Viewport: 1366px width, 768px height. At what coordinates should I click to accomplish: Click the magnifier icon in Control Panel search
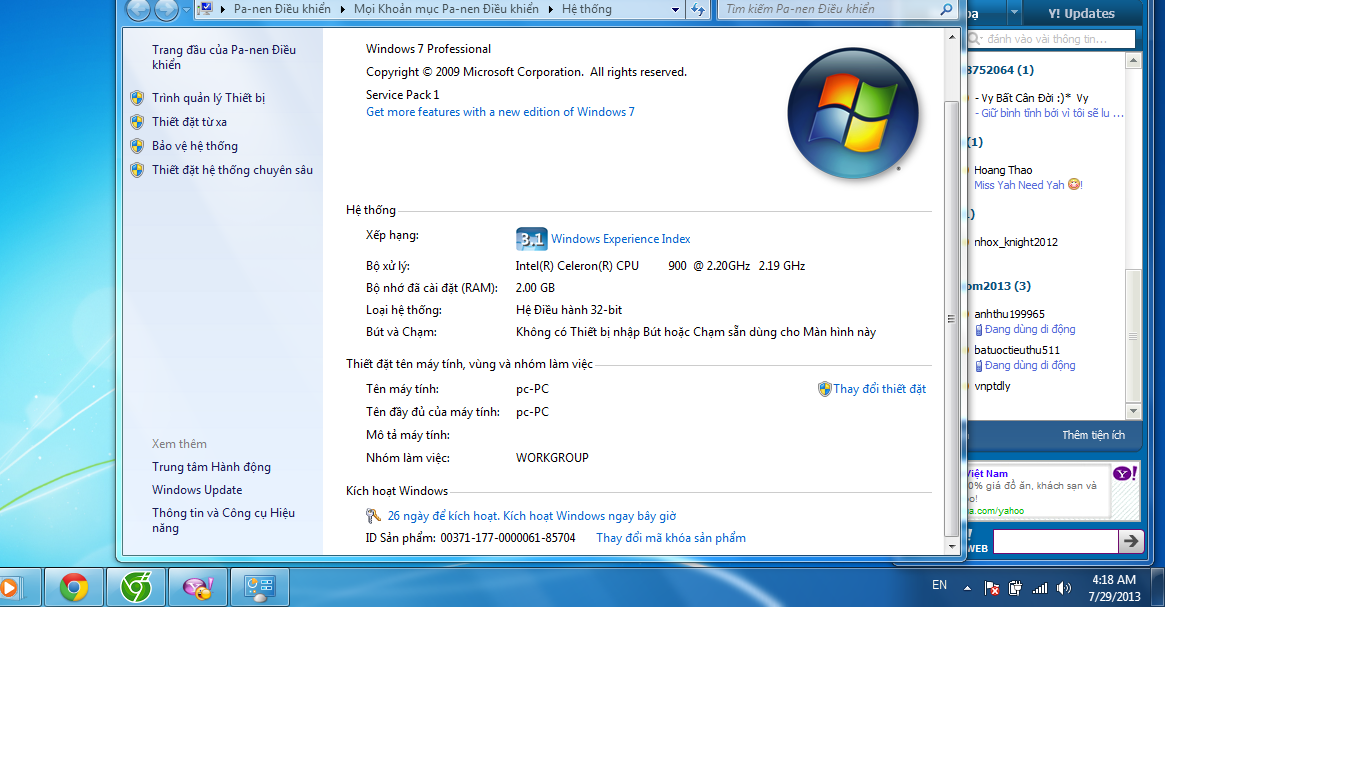[946, 10]
